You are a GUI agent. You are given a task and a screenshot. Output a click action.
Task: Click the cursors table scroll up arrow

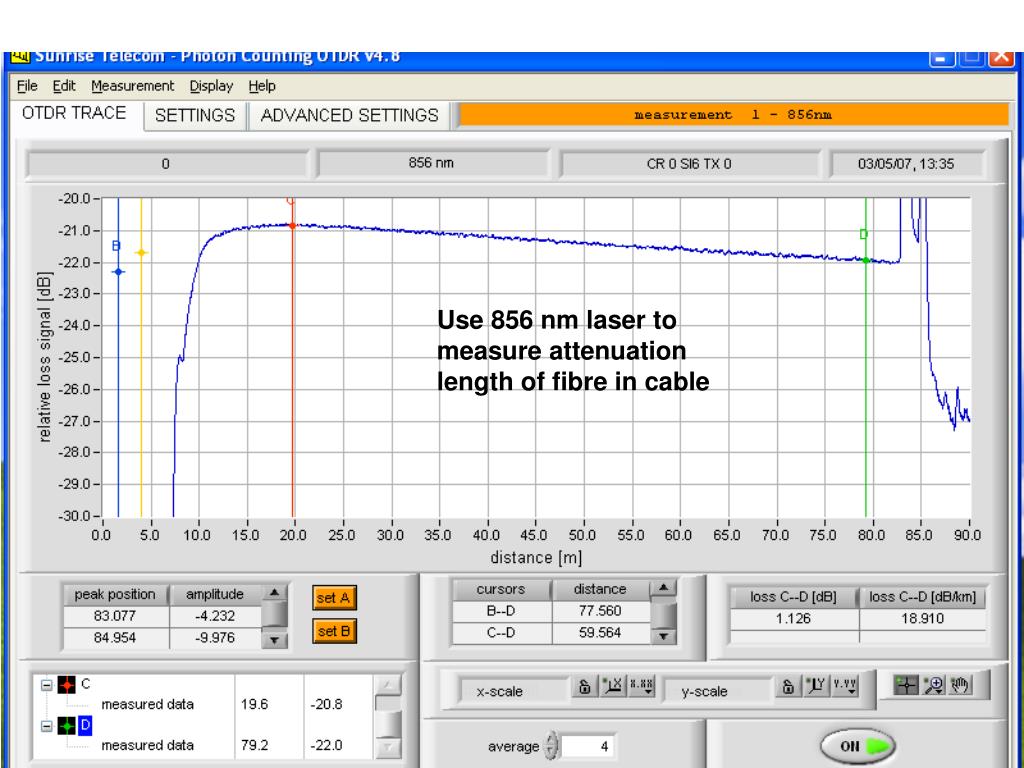[x=664, y=587]
